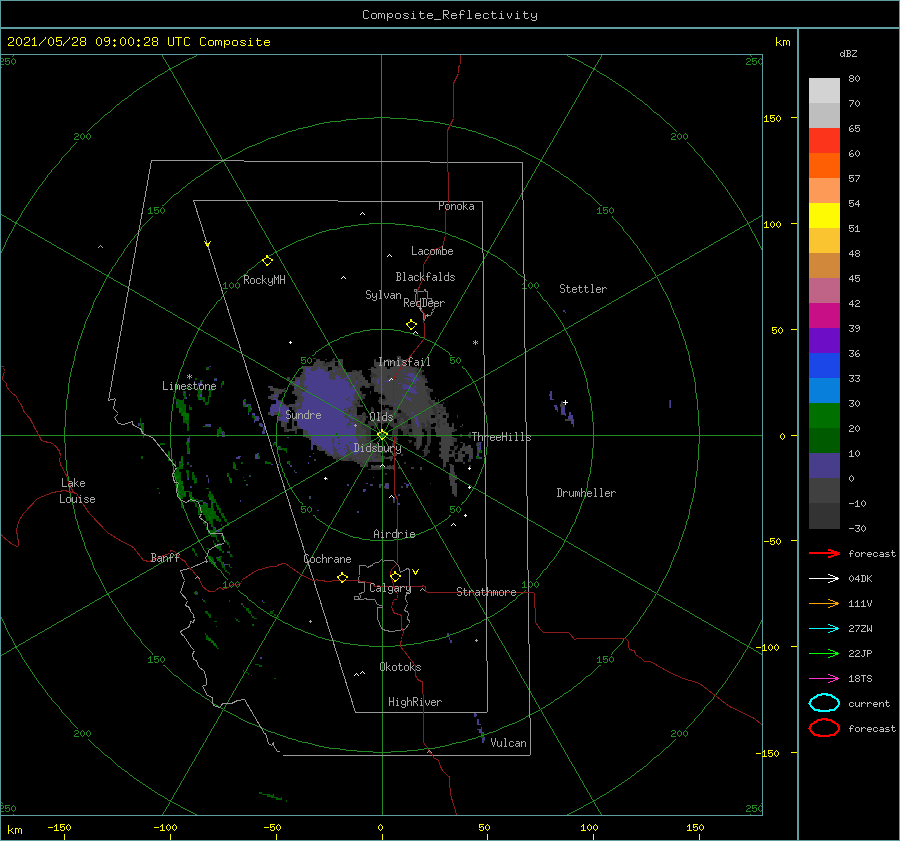Viewport: 900px width, 841px height.
Task: Click the Sylvan label
Action: [x=383, y=295]
